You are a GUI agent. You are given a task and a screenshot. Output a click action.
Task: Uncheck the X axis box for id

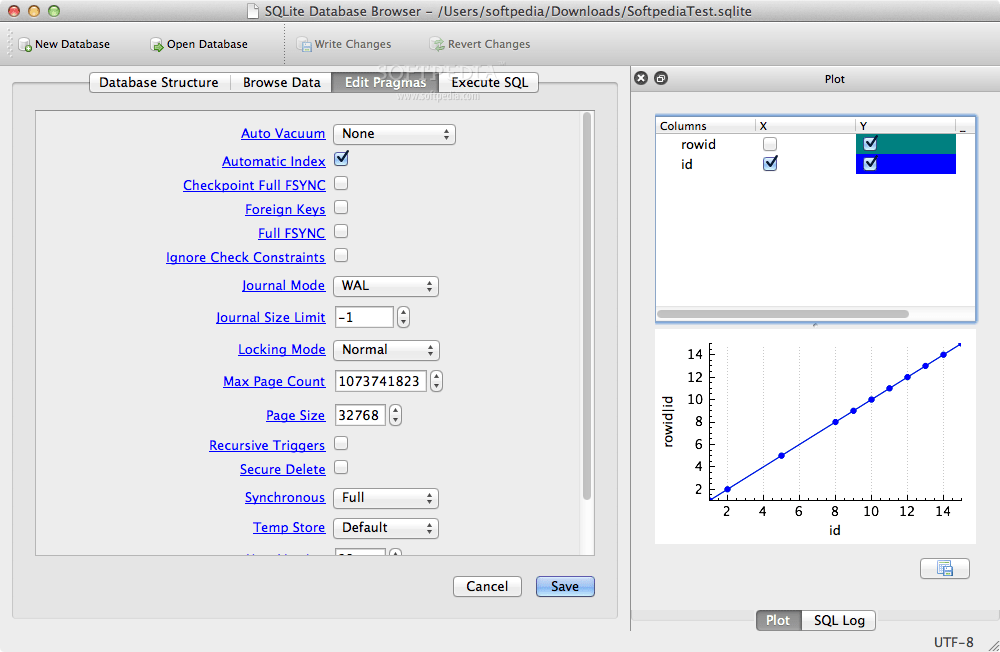pyautogui.click(x=770, y=164)
